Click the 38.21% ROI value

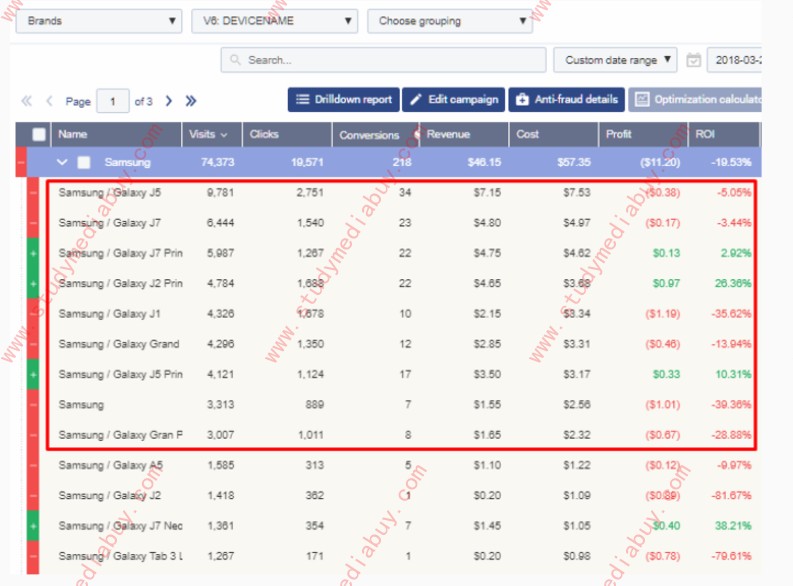(x=733, y=526)
